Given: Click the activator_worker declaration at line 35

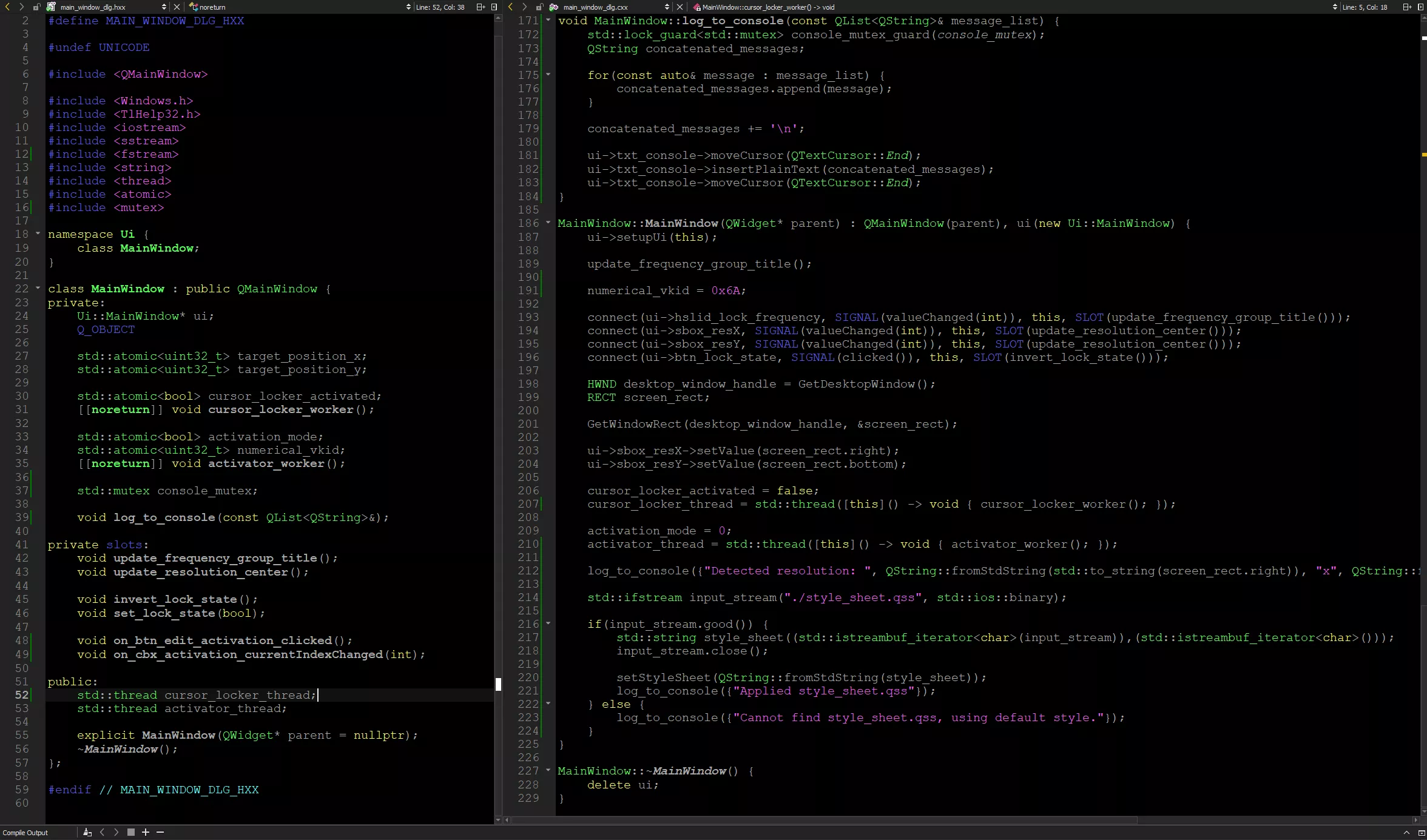Looking at the screenshot, I should coord(211,463).
